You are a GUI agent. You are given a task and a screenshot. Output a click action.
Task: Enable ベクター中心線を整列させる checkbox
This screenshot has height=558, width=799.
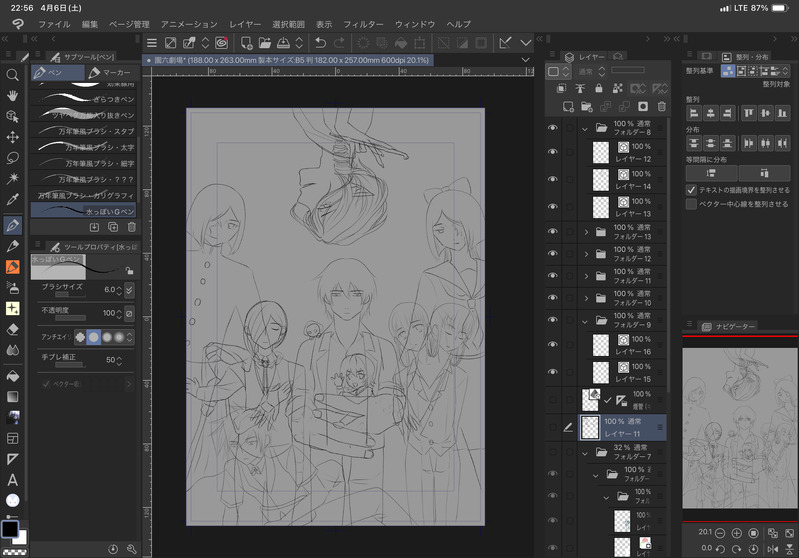coord(692,204)
